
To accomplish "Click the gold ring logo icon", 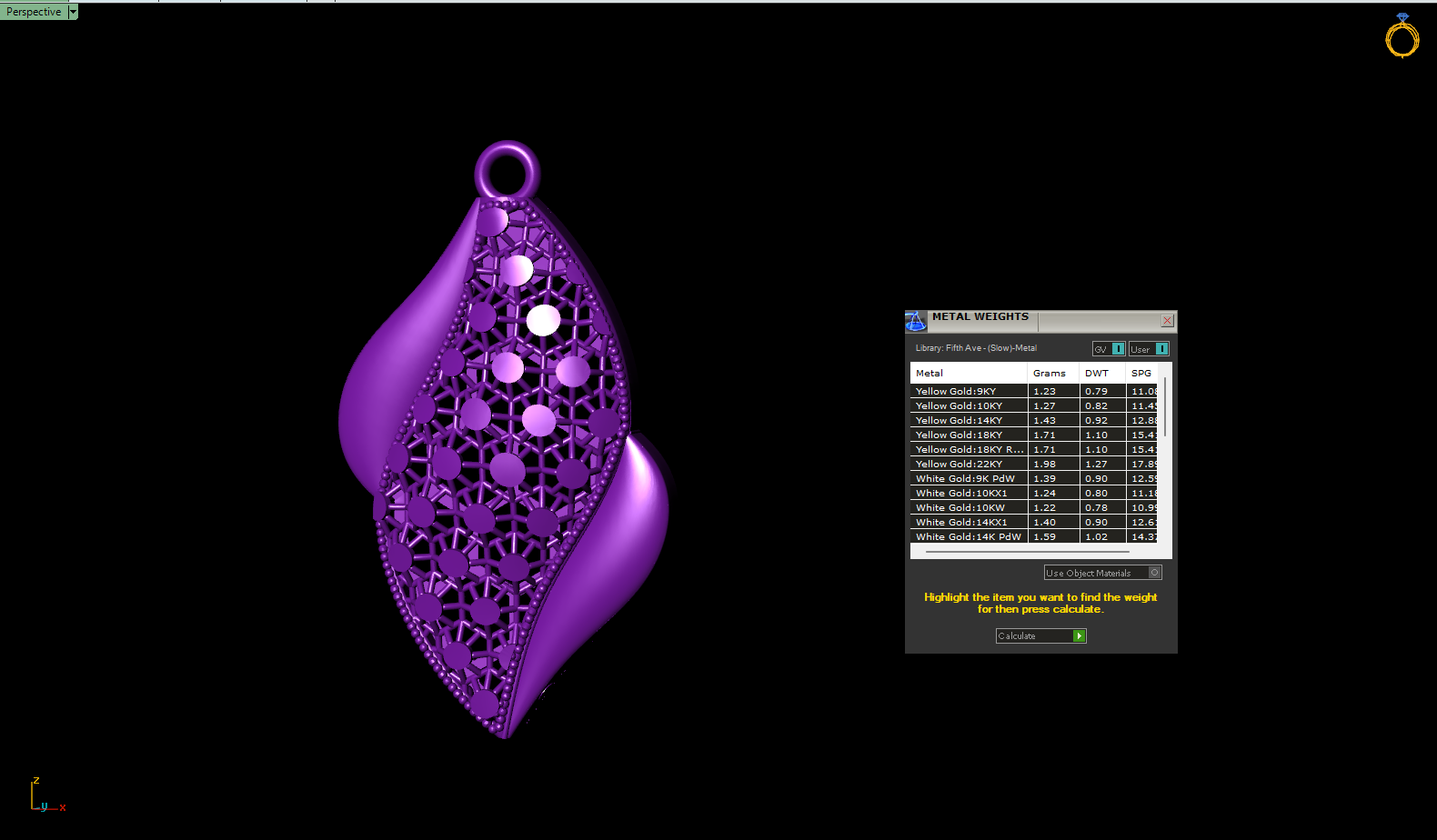I will [x=1402, y=36].
